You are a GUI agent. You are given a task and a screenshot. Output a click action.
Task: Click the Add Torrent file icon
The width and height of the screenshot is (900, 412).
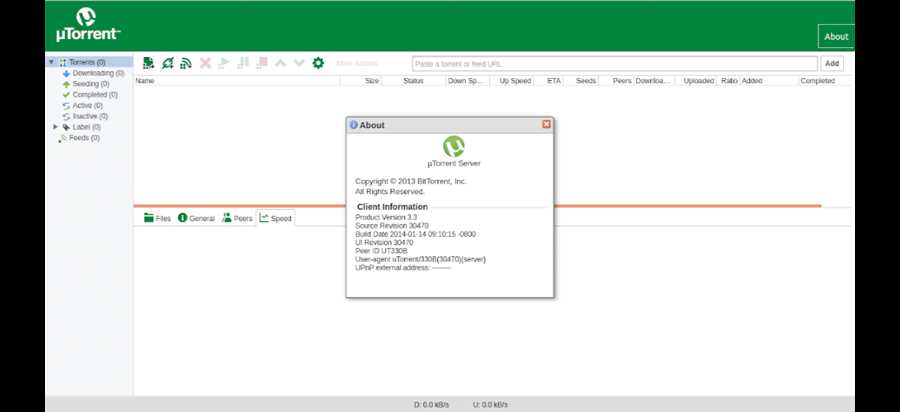149,63
